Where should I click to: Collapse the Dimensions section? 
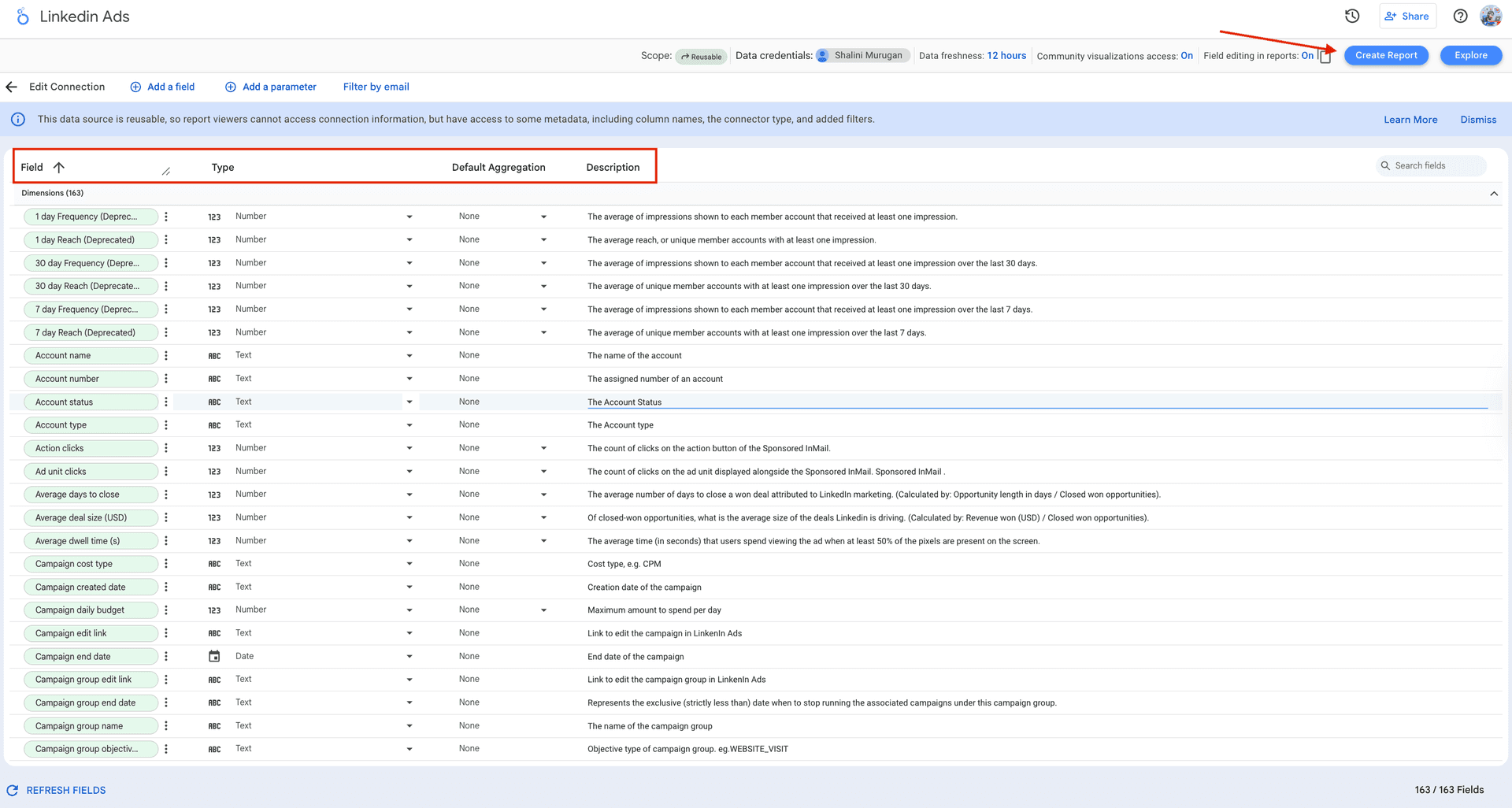pos(1493,192)
